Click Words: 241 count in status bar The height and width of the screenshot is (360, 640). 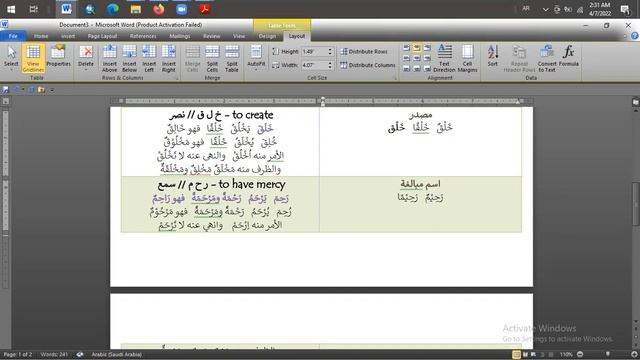tap(54, 354)
